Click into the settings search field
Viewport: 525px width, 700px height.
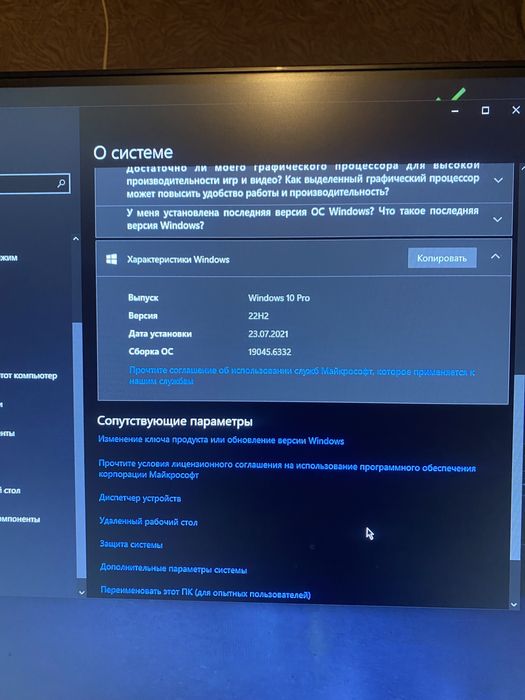click(x=33, y=183)
